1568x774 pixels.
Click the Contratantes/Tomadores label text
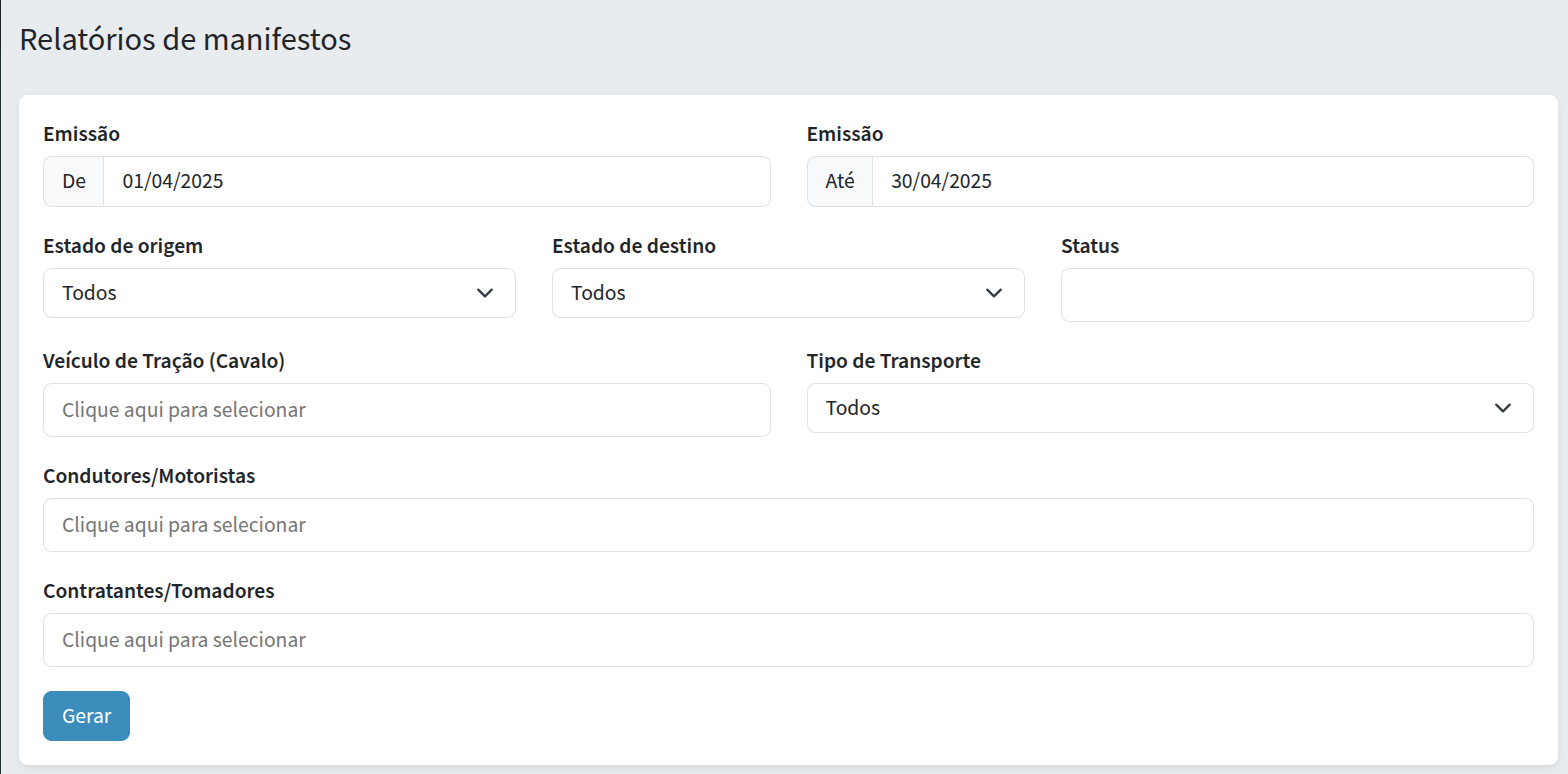[x=158, y=591]
